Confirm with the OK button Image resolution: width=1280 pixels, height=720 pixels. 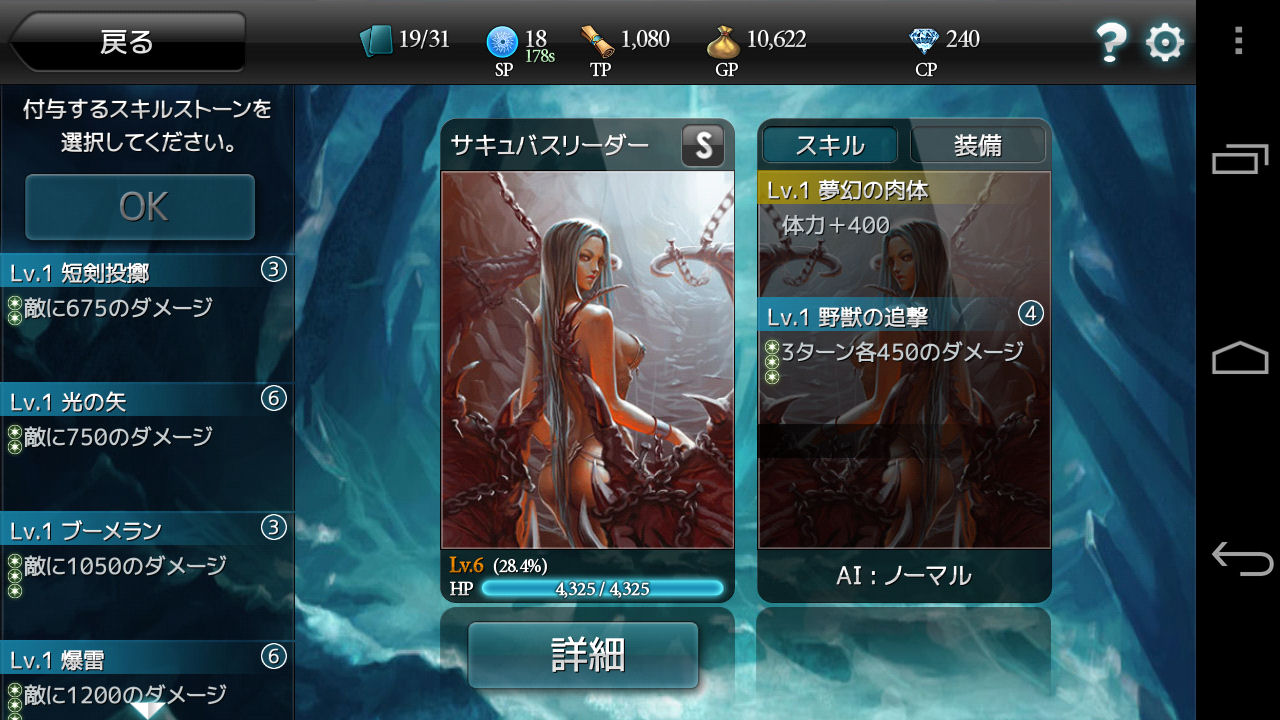click(141, 207)
